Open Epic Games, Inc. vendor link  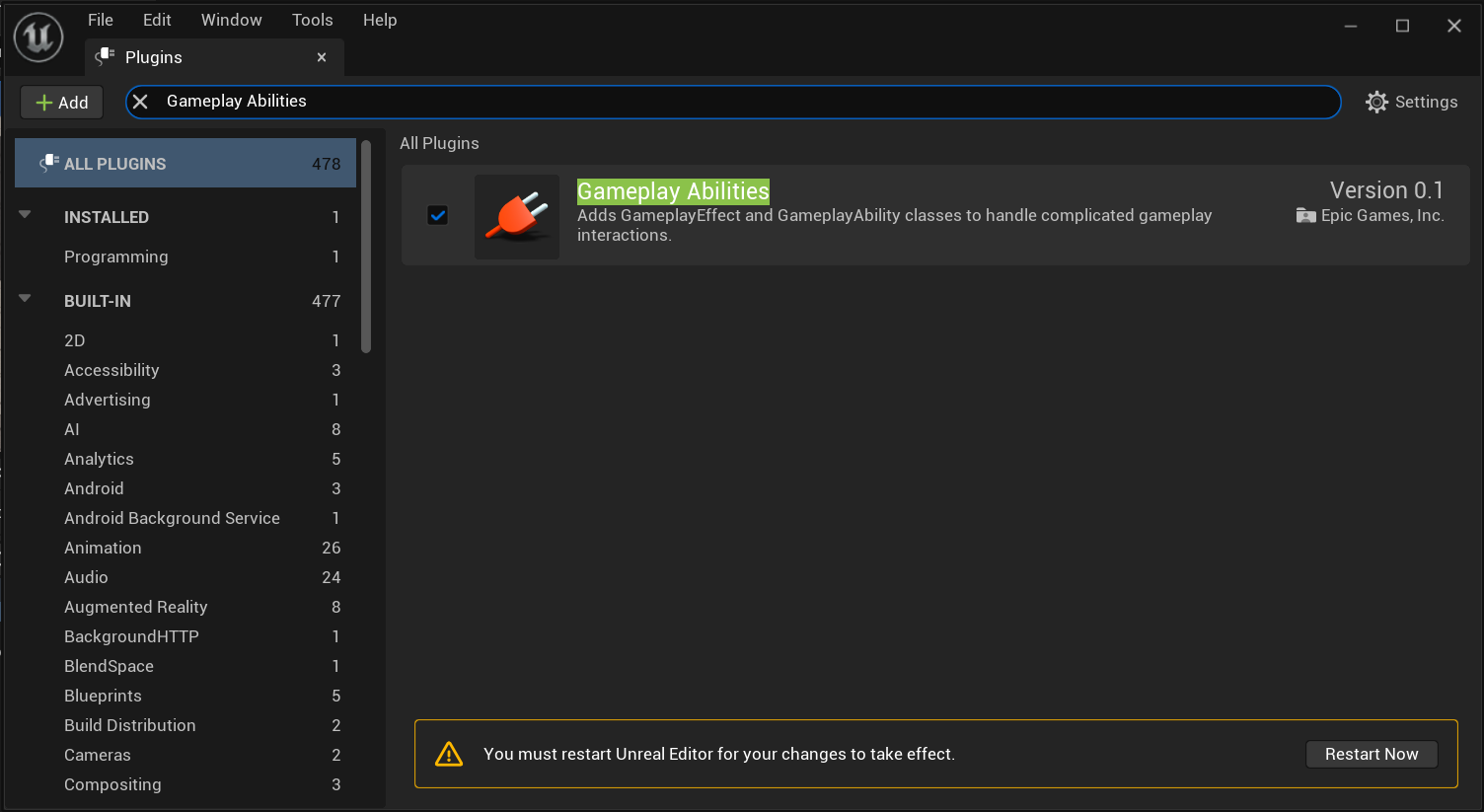tap(1382, 215)
